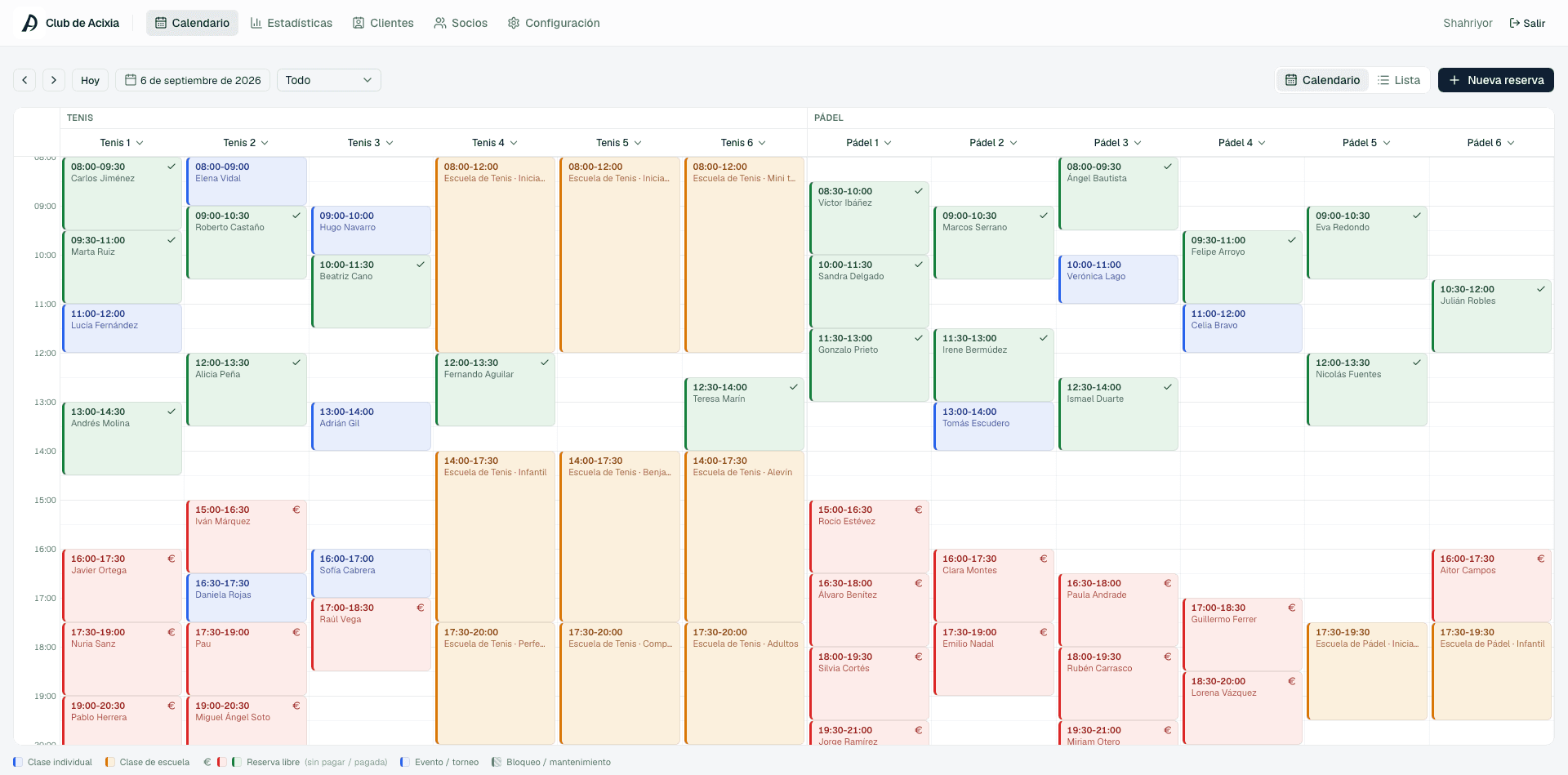Open the Sofía Cabrera 16:00-17:00 booking
This screenshot has width=1568, height=775.
tap(371, 573)
